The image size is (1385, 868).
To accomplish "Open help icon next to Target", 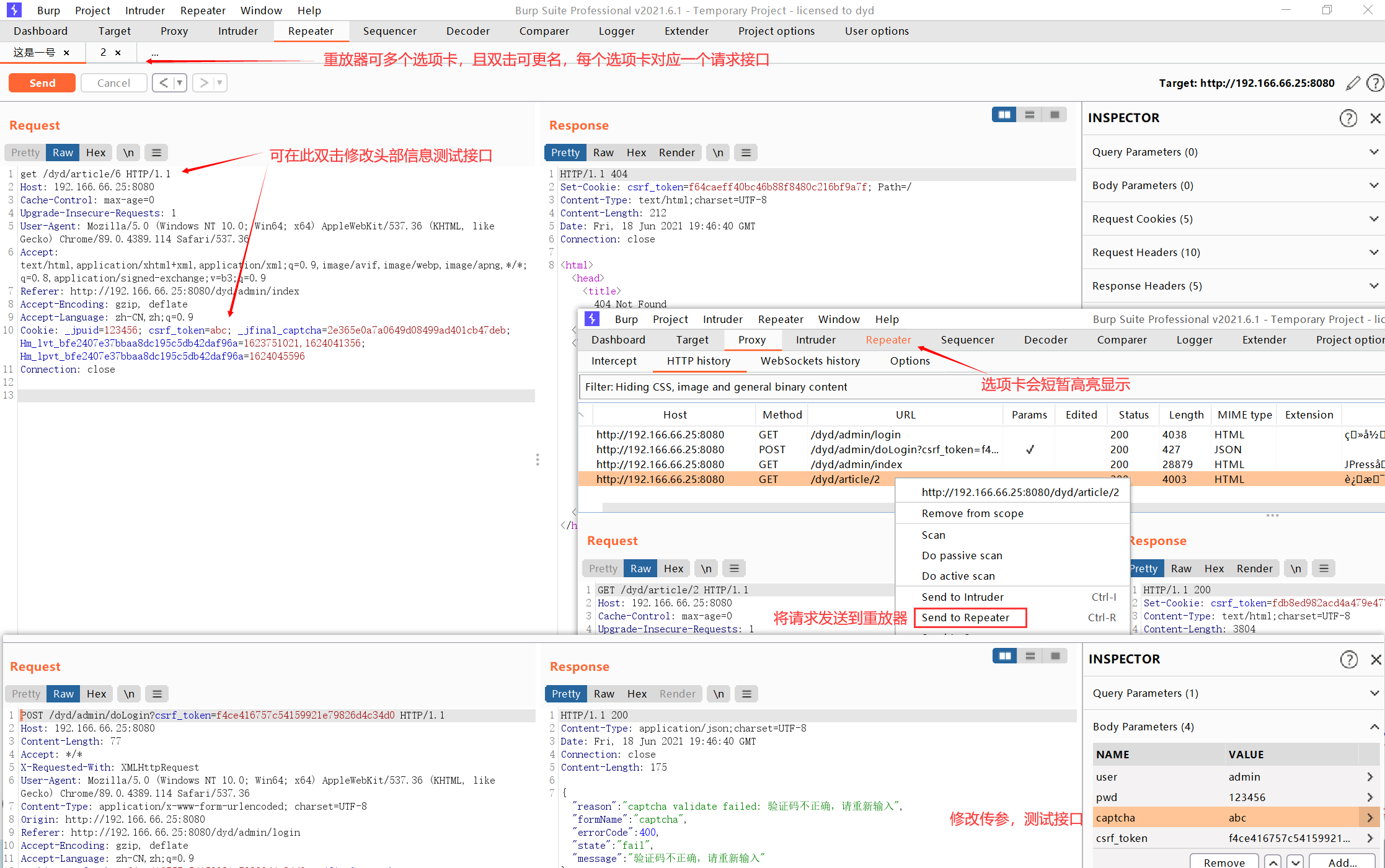I will coord(1374,83).
